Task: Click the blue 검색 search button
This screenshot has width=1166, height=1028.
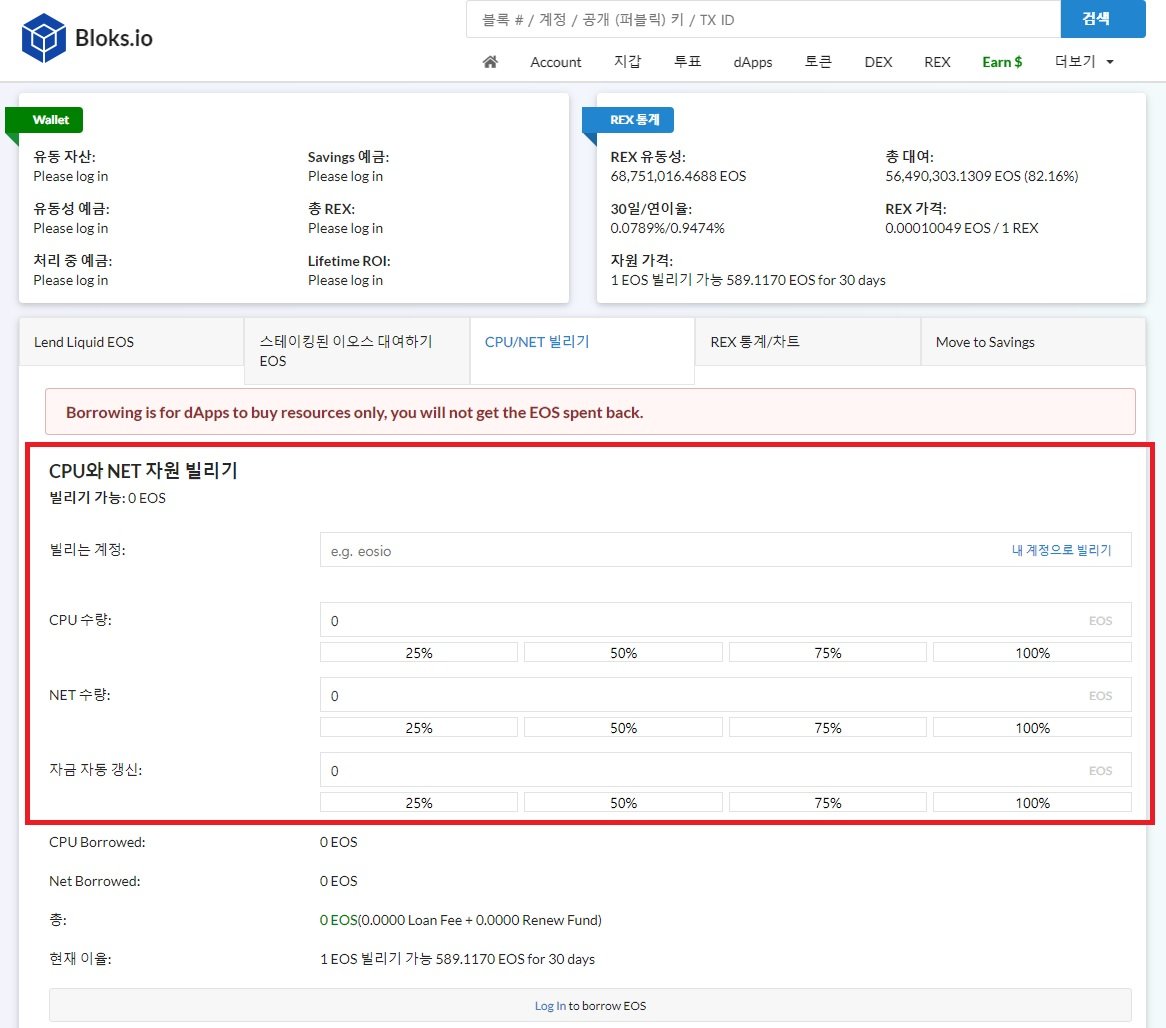Action: (x=1102, y=20)
